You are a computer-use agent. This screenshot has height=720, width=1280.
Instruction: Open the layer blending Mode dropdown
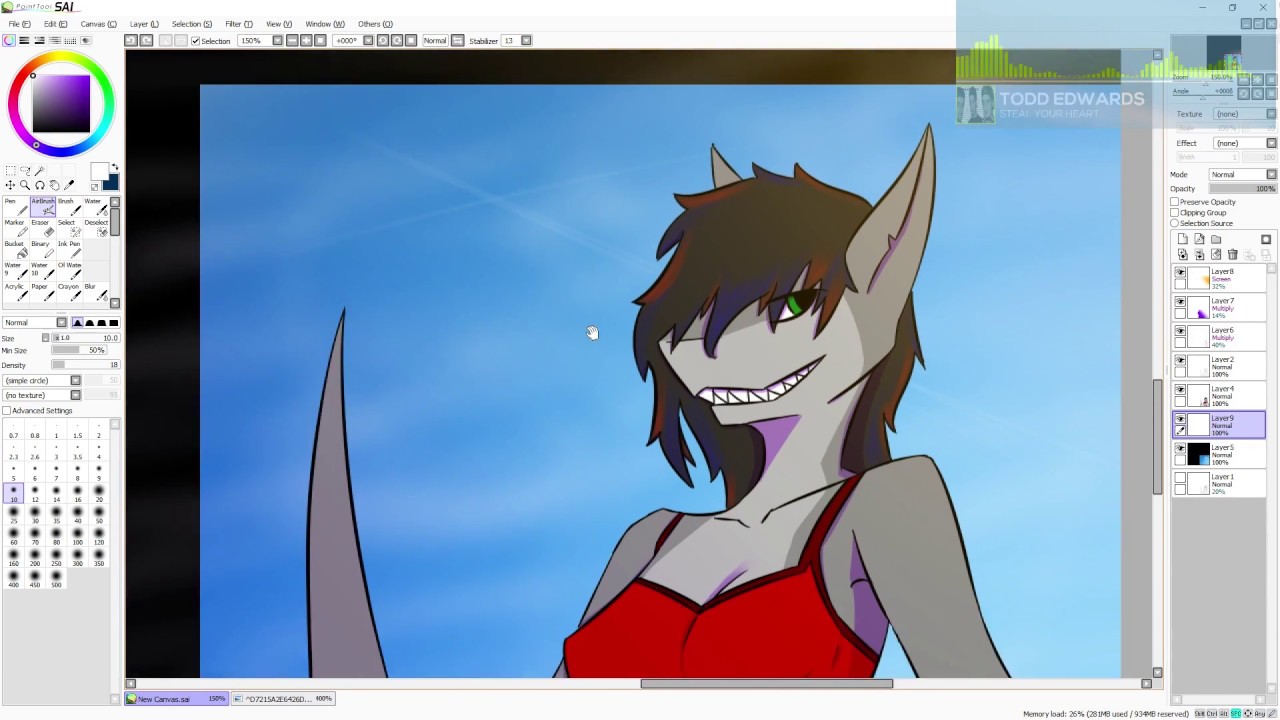(x=1271, y=174)
